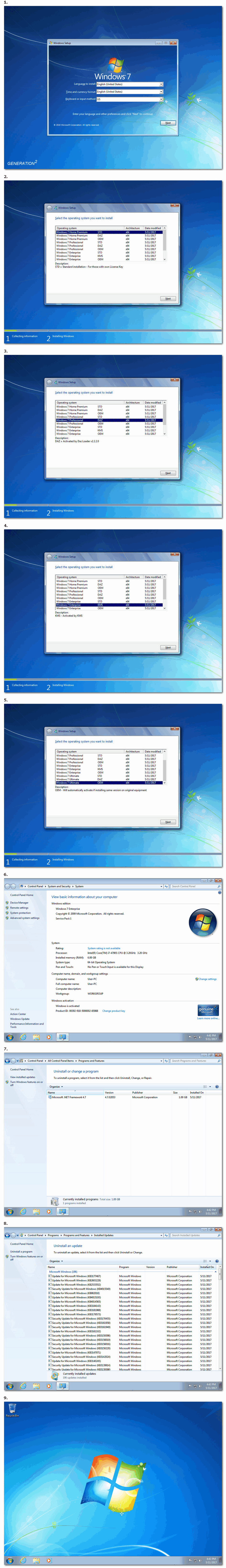The height and width of the screenshot is (1568, 226).
Task: Open Device Manager in System window sidebar
Action: point(19,903)
